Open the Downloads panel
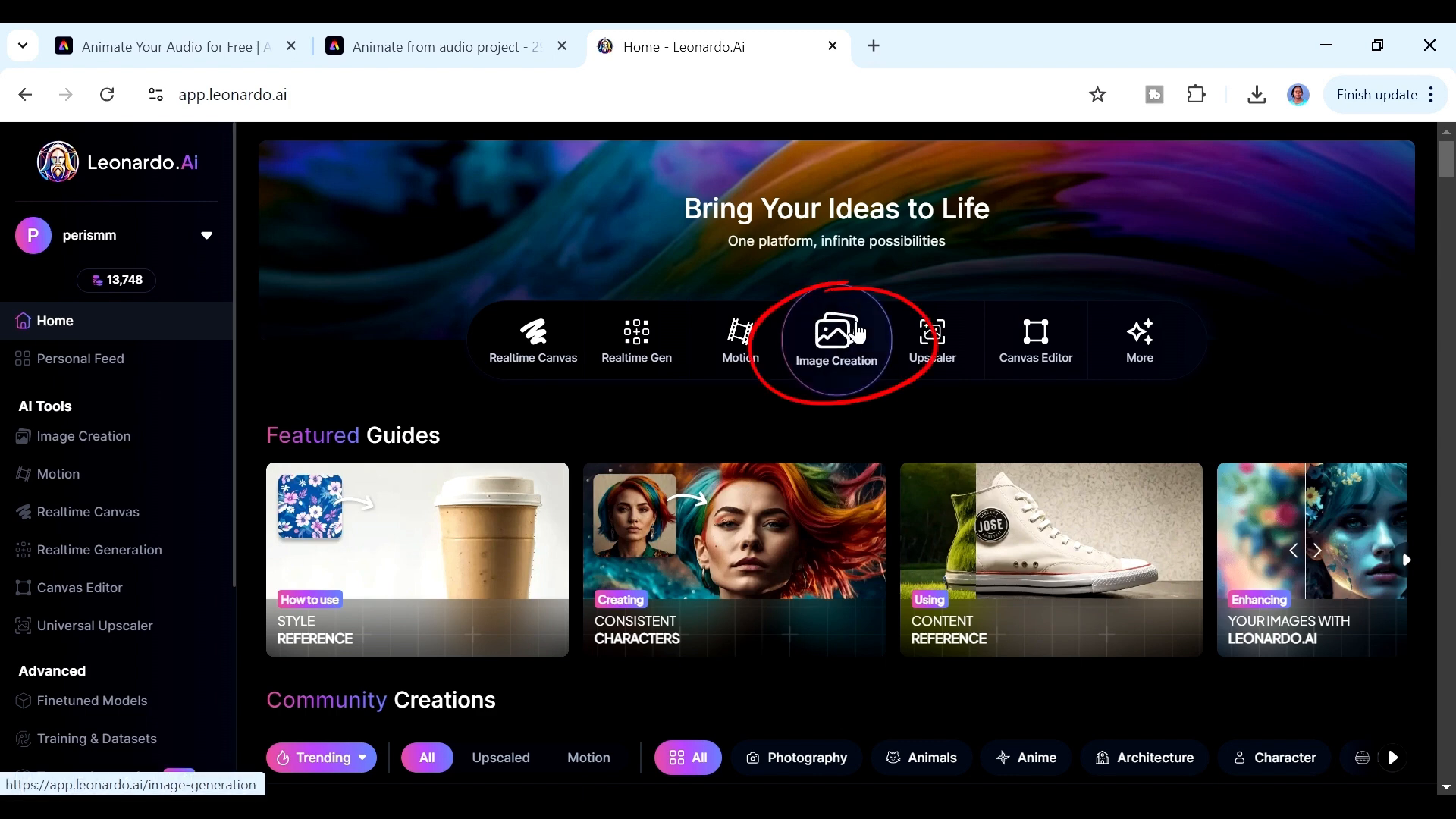 tap(1257, 95)
